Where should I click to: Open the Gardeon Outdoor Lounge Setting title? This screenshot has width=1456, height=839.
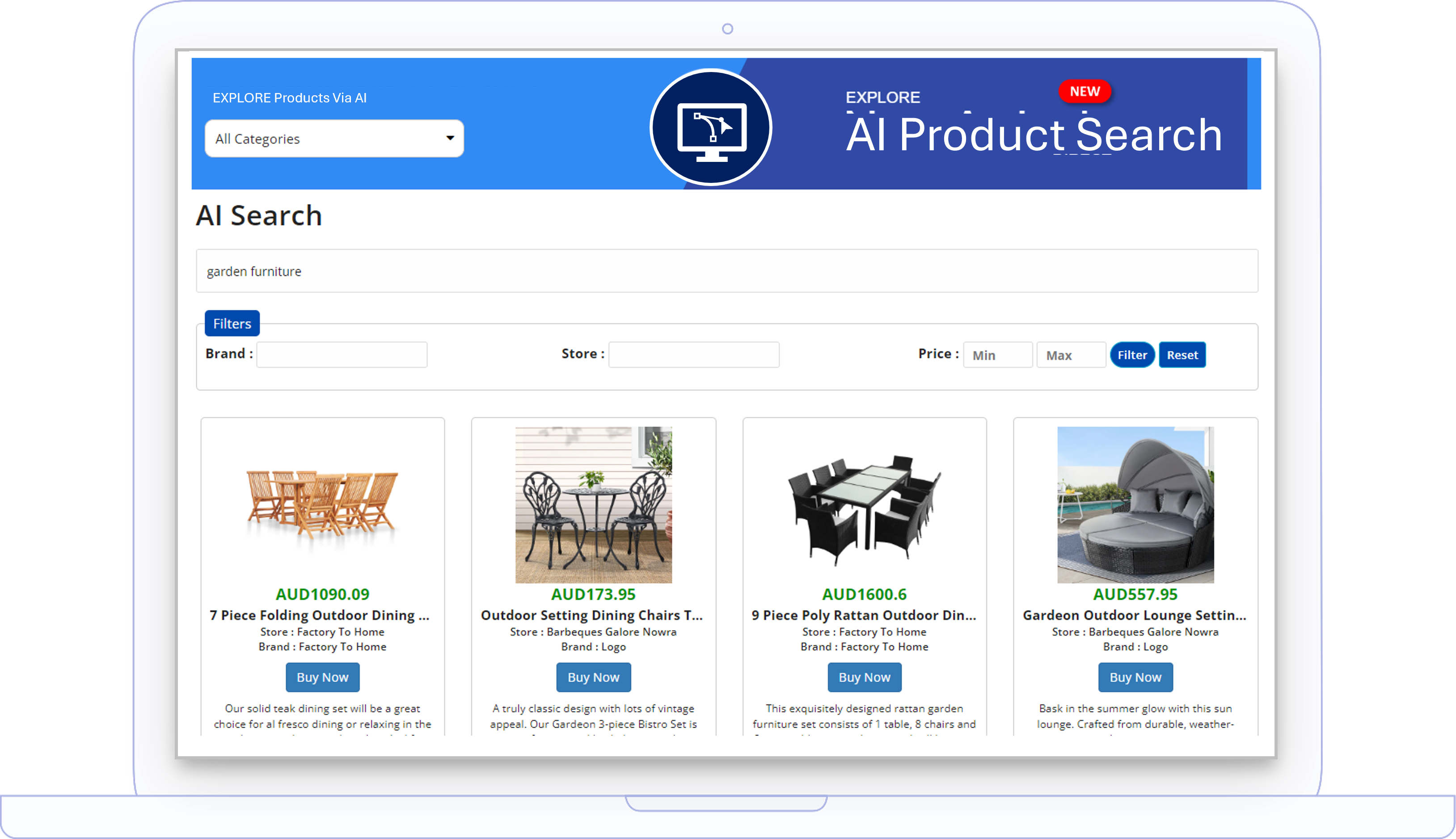1135,615
